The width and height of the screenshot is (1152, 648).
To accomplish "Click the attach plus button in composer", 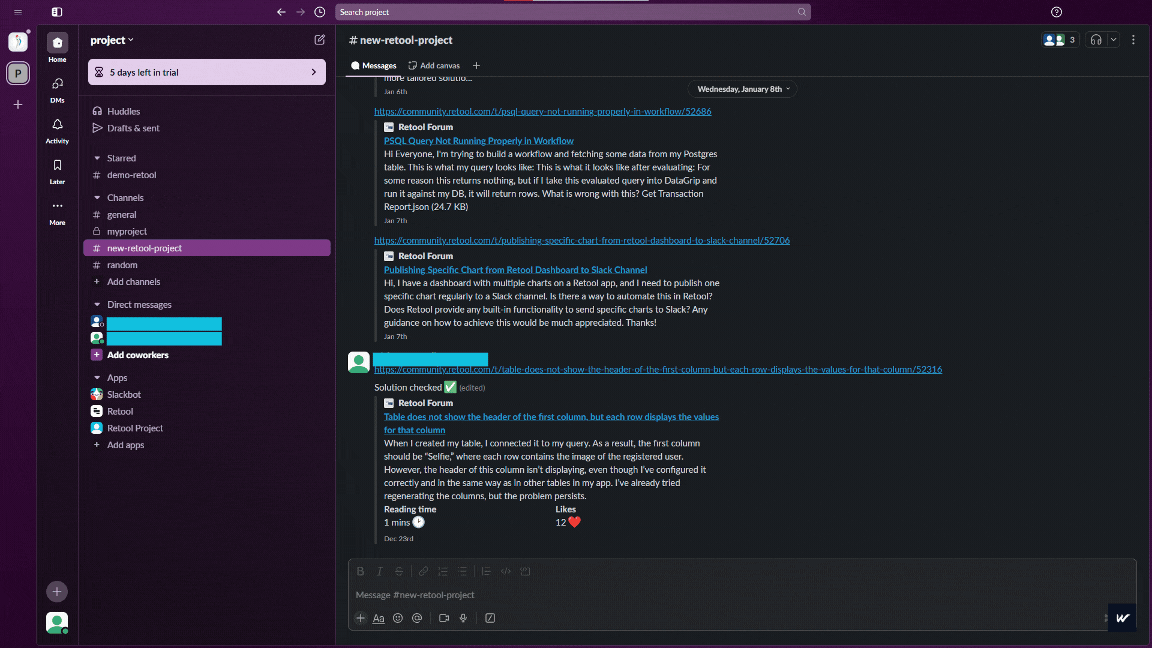I will tap(360, 618).
